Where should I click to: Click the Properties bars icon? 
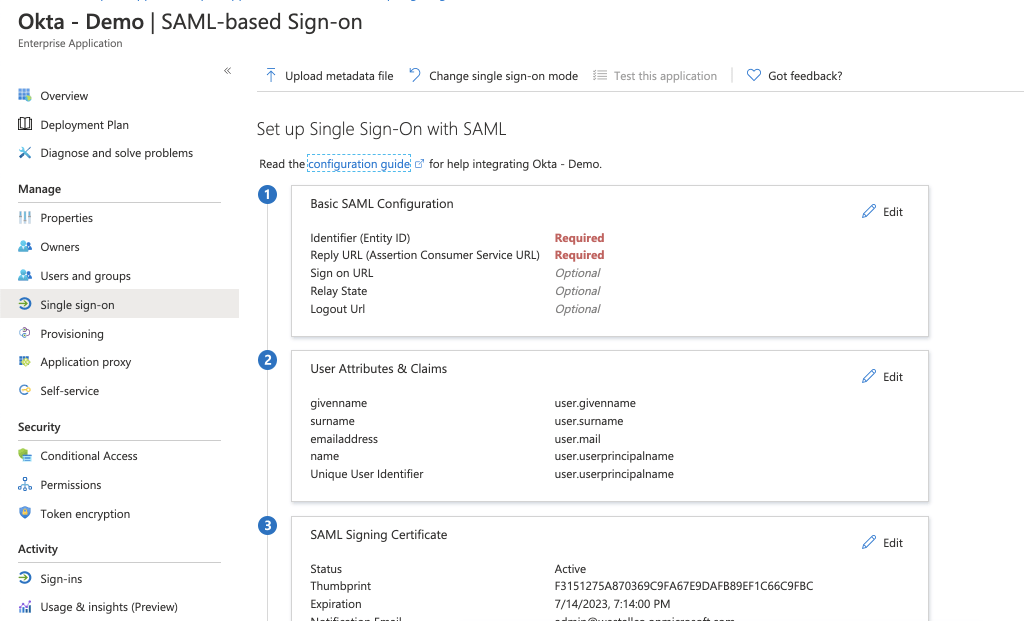point(25,218)
